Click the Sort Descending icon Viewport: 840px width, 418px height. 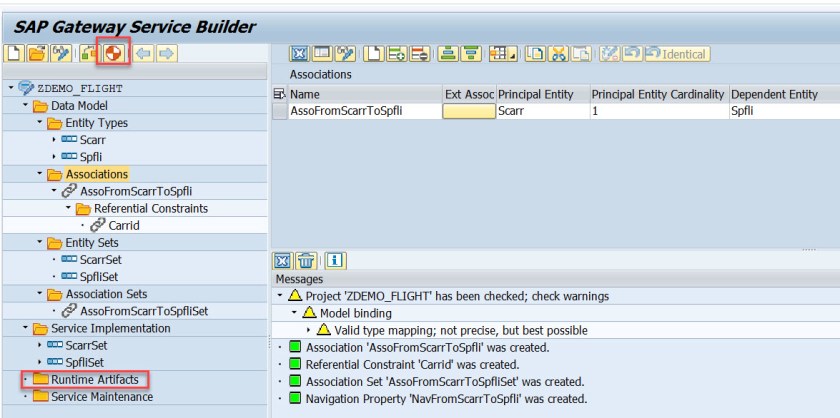point(471,54)
